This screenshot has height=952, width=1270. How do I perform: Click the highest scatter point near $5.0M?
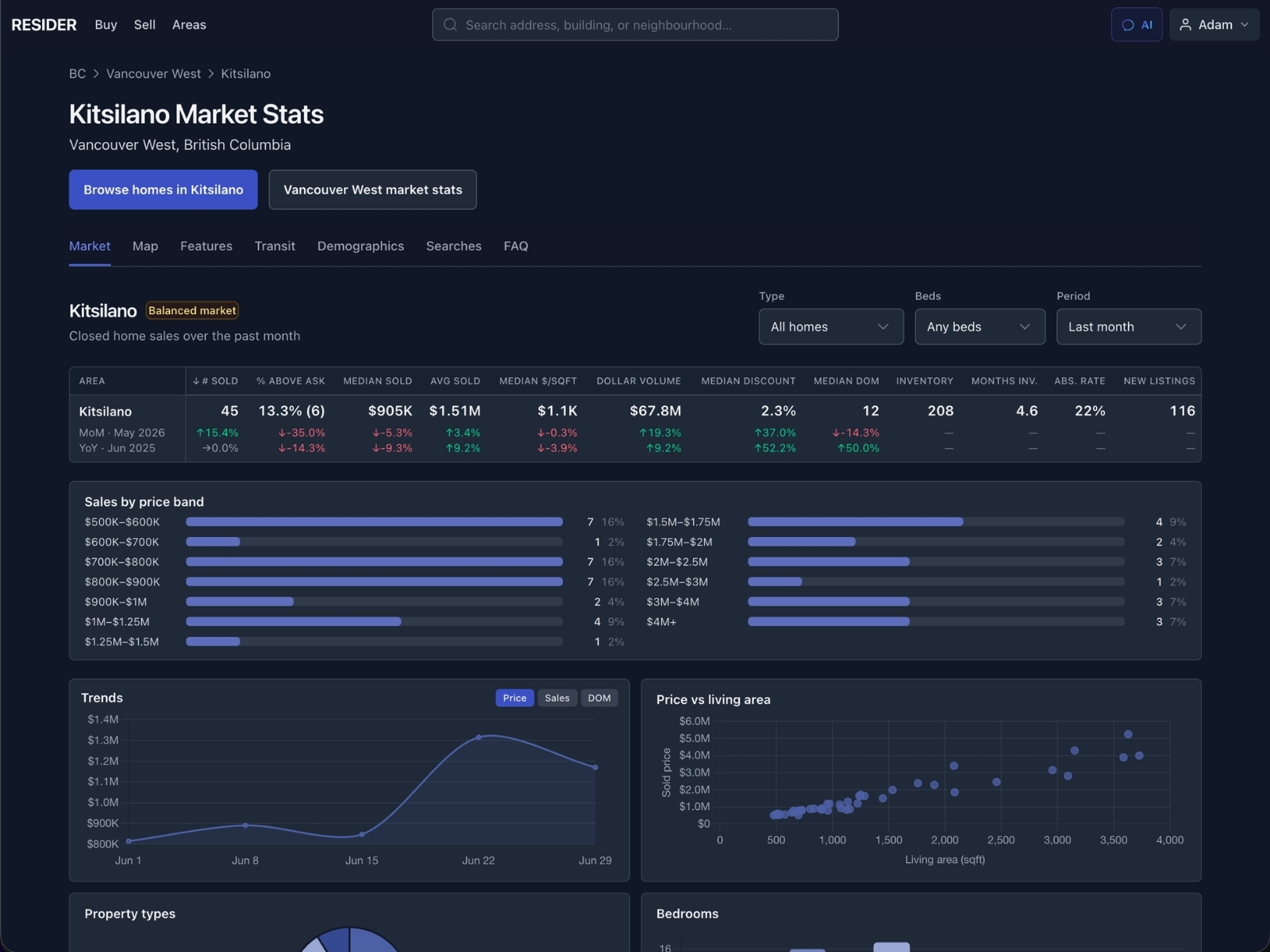[1128, 735]
